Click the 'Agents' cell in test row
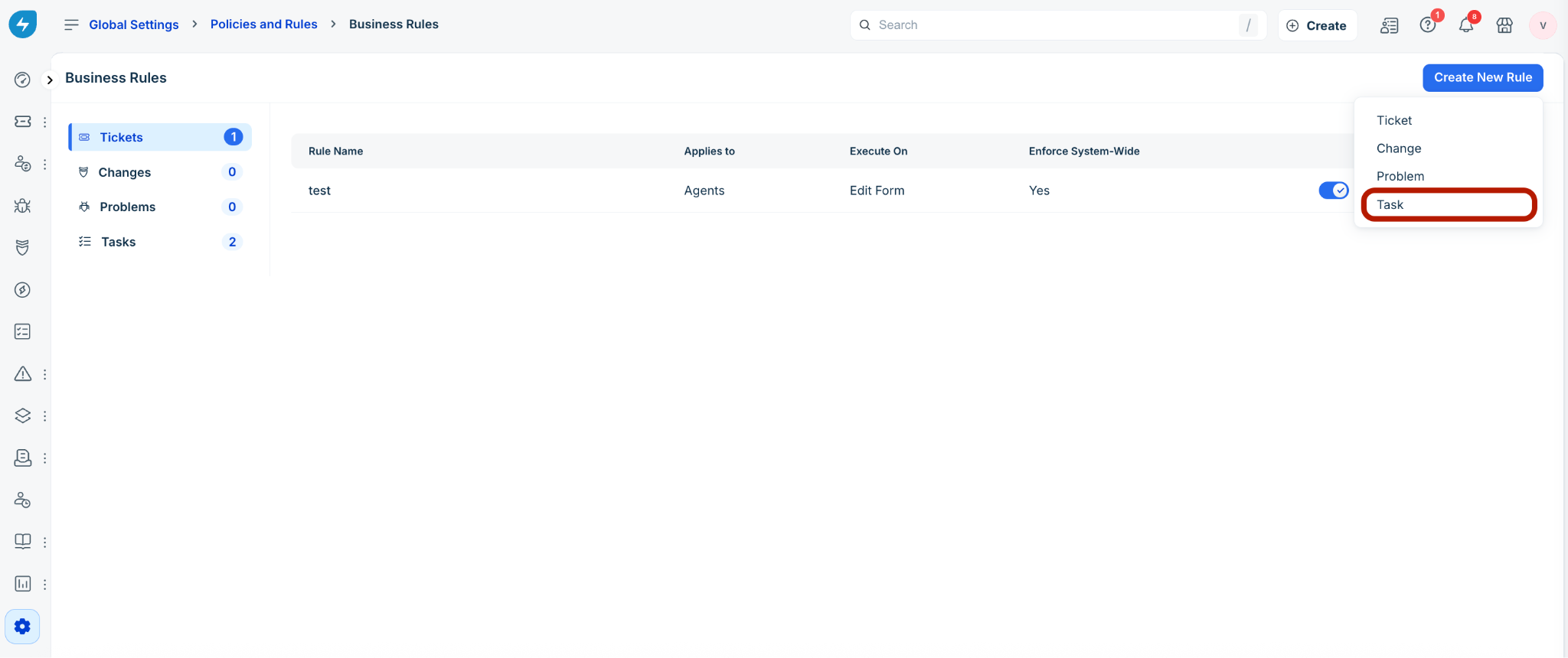The height and width of the screenshot is (658, 1568). tap(704, 191)
